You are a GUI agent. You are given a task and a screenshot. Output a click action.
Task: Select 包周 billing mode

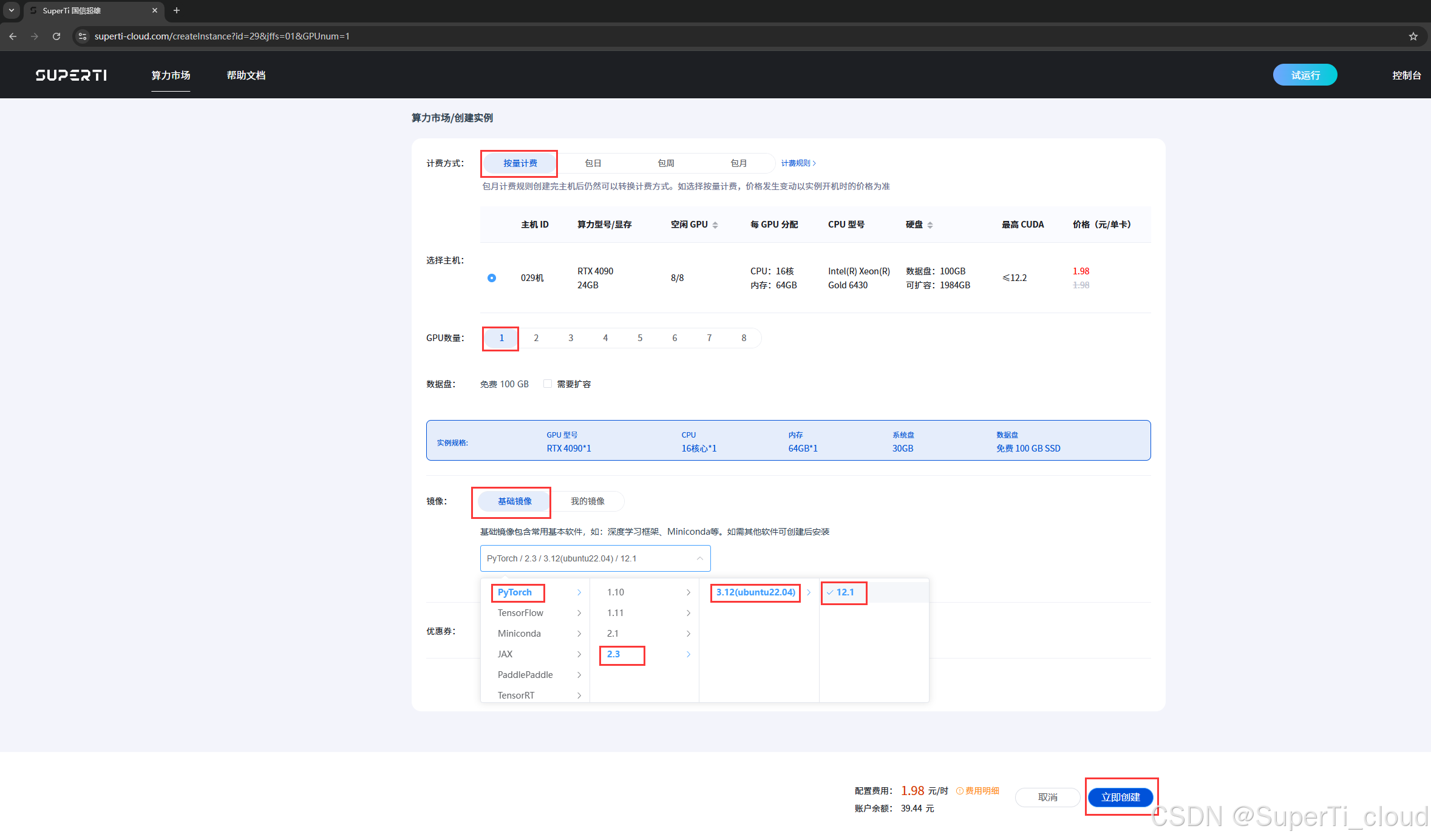(666, 163)
